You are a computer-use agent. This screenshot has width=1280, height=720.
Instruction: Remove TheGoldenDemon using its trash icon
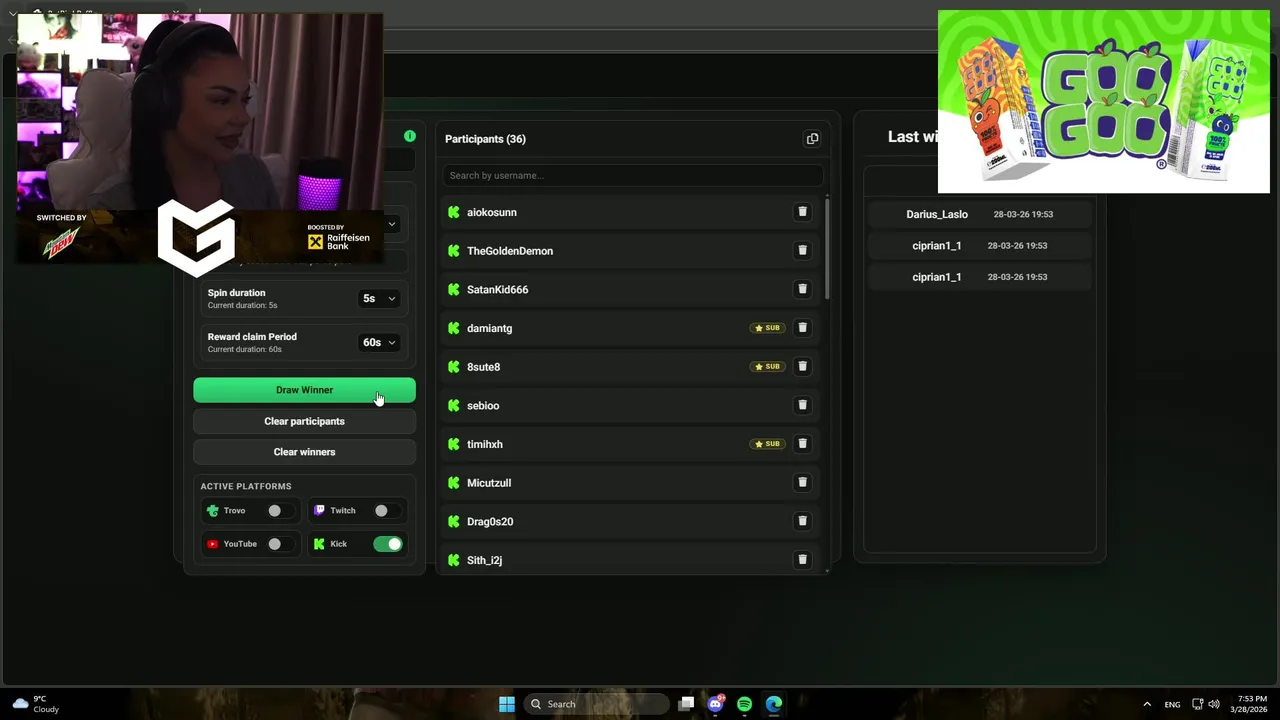802,251
